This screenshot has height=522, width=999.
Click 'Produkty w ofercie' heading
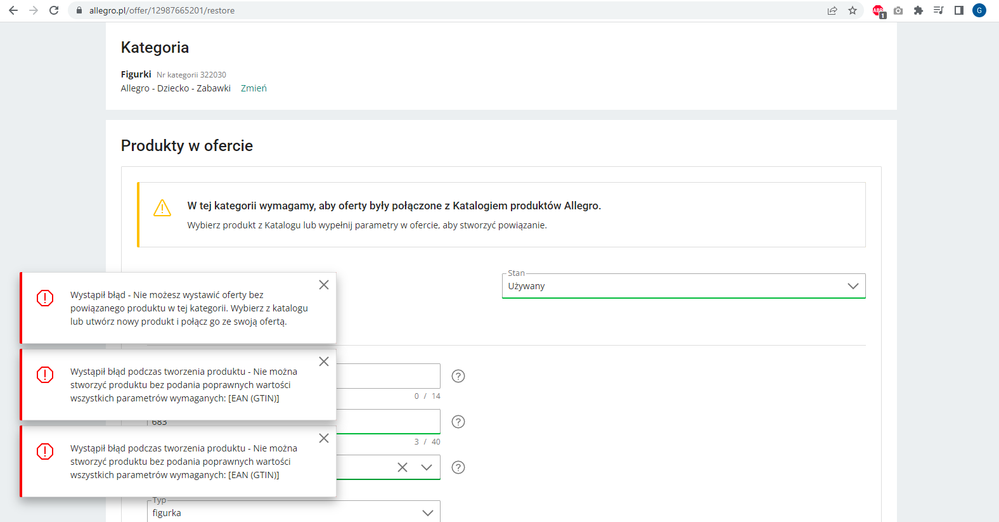(187, 145)
